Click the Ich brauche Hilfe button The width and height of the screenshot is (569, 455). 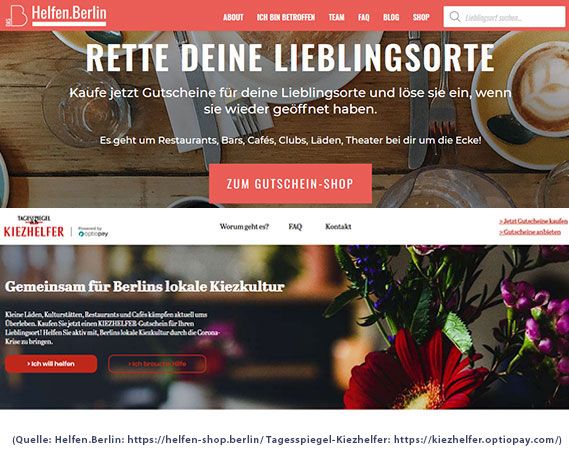[157, 364]
